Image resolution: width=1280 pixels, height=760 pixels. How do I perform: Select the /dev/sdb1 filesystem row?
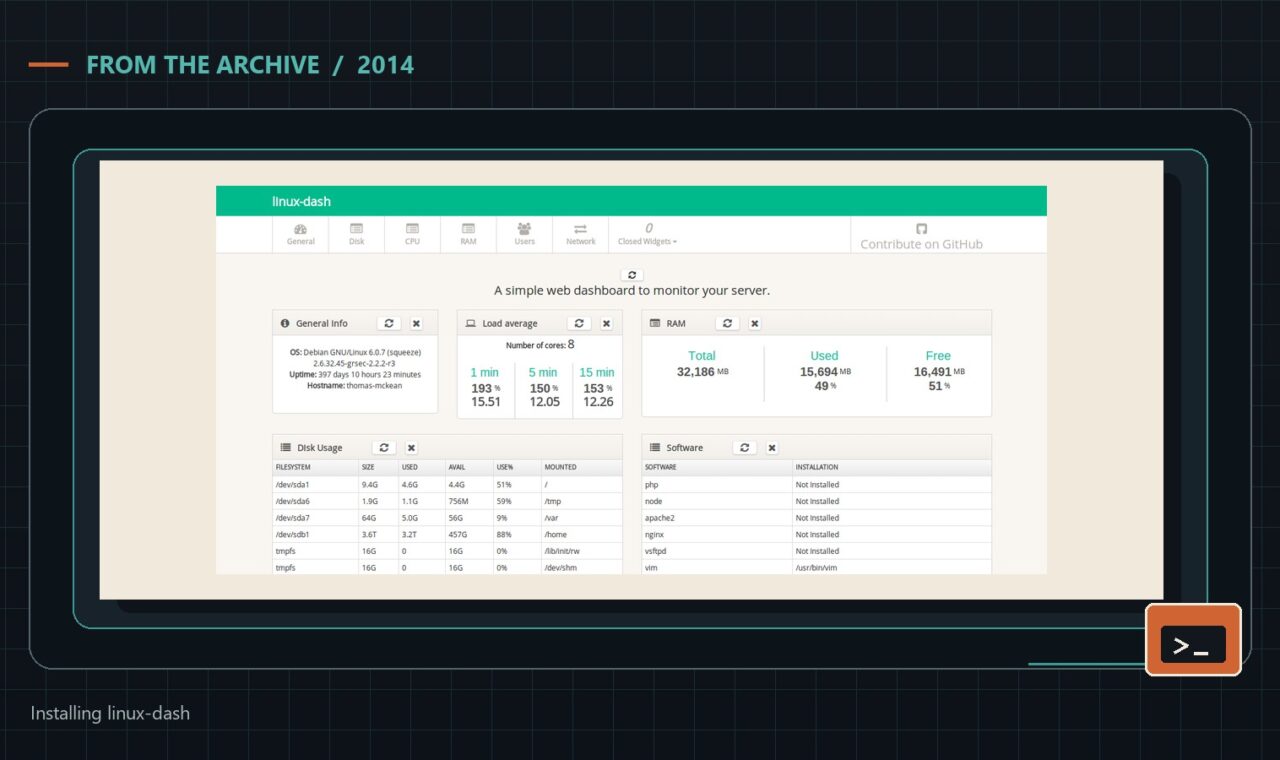(x=447, y=534)
